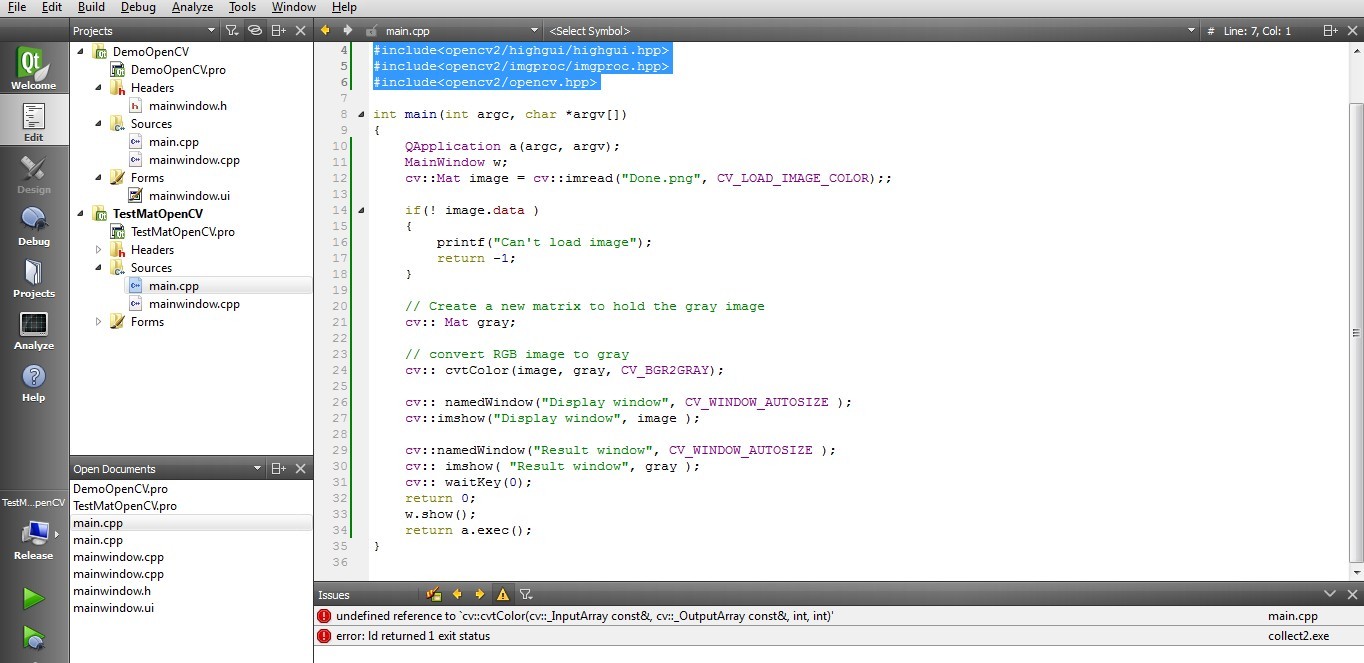Click the green Run button

click(34, 598)
